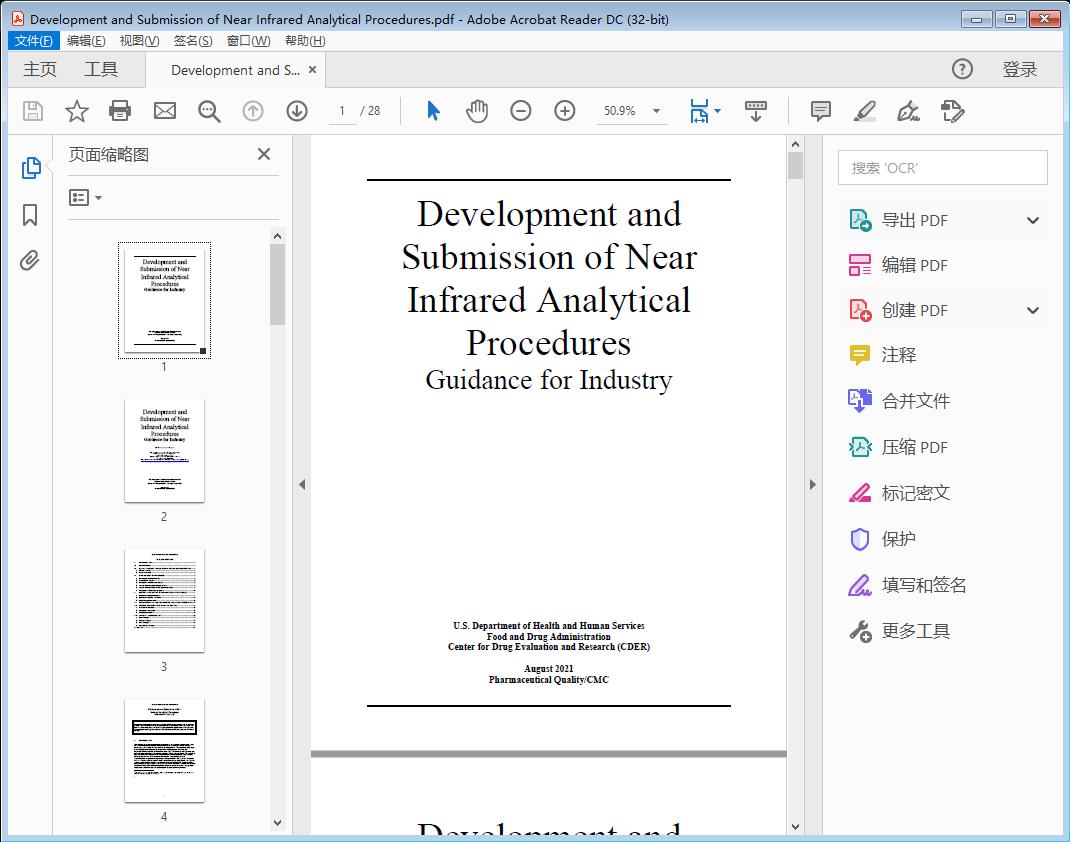Screen dimensions: 1070x842
Task: Expand the 创建 PDF options chevron
Action: coord(1032,310)
